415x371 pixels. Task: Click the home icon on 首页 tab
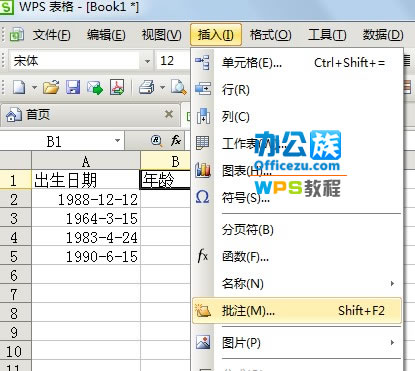[13, 115]
